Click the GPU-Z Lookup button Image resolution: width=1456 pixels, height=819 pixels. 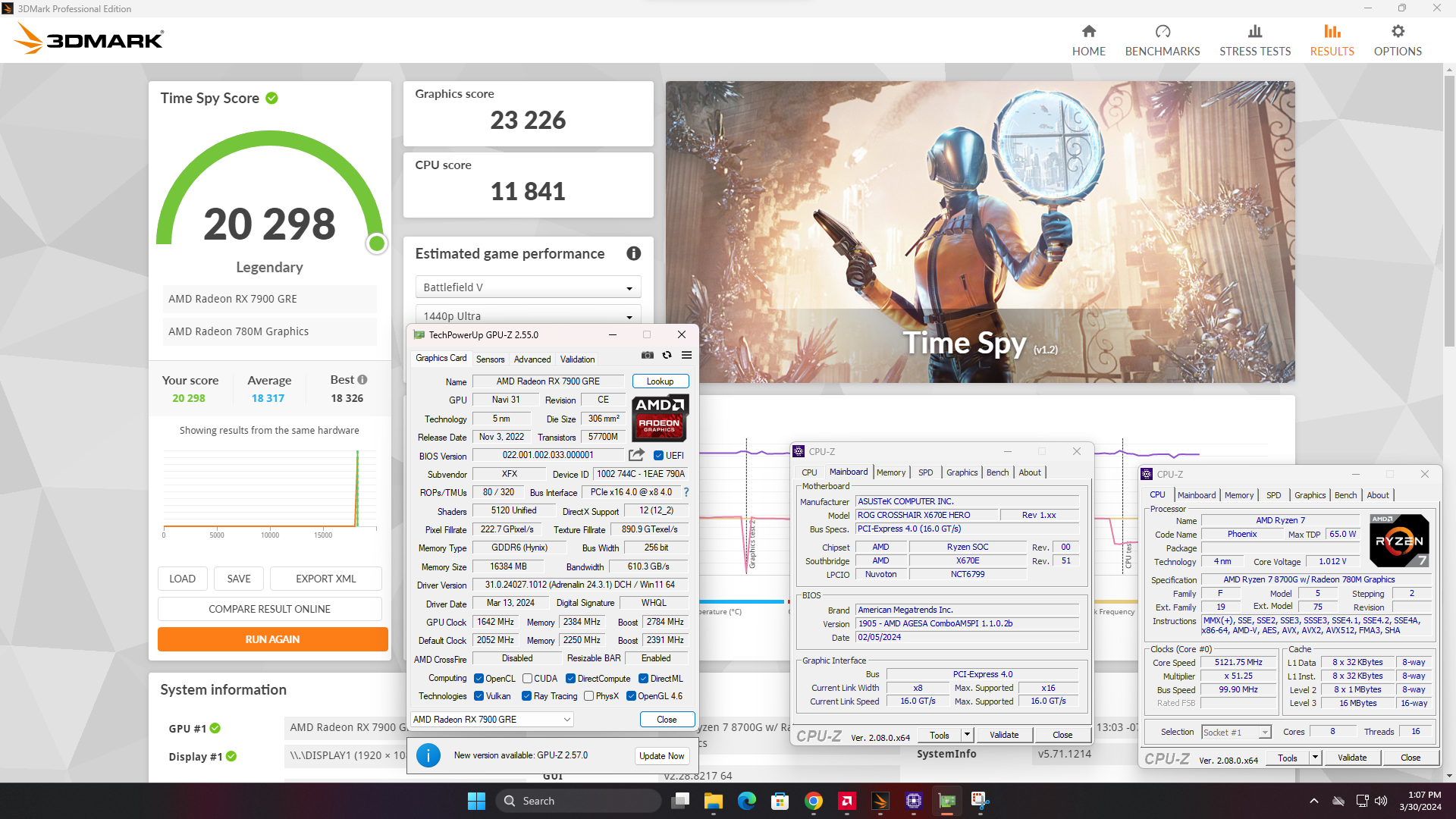pyautogui.click(x=661, y=381)
